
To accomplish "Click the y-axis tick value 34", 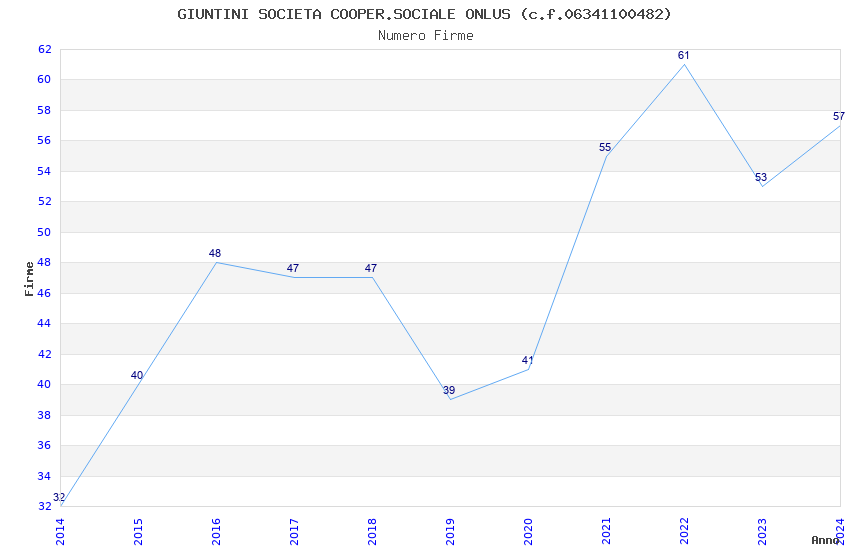I will coord(44,476).
